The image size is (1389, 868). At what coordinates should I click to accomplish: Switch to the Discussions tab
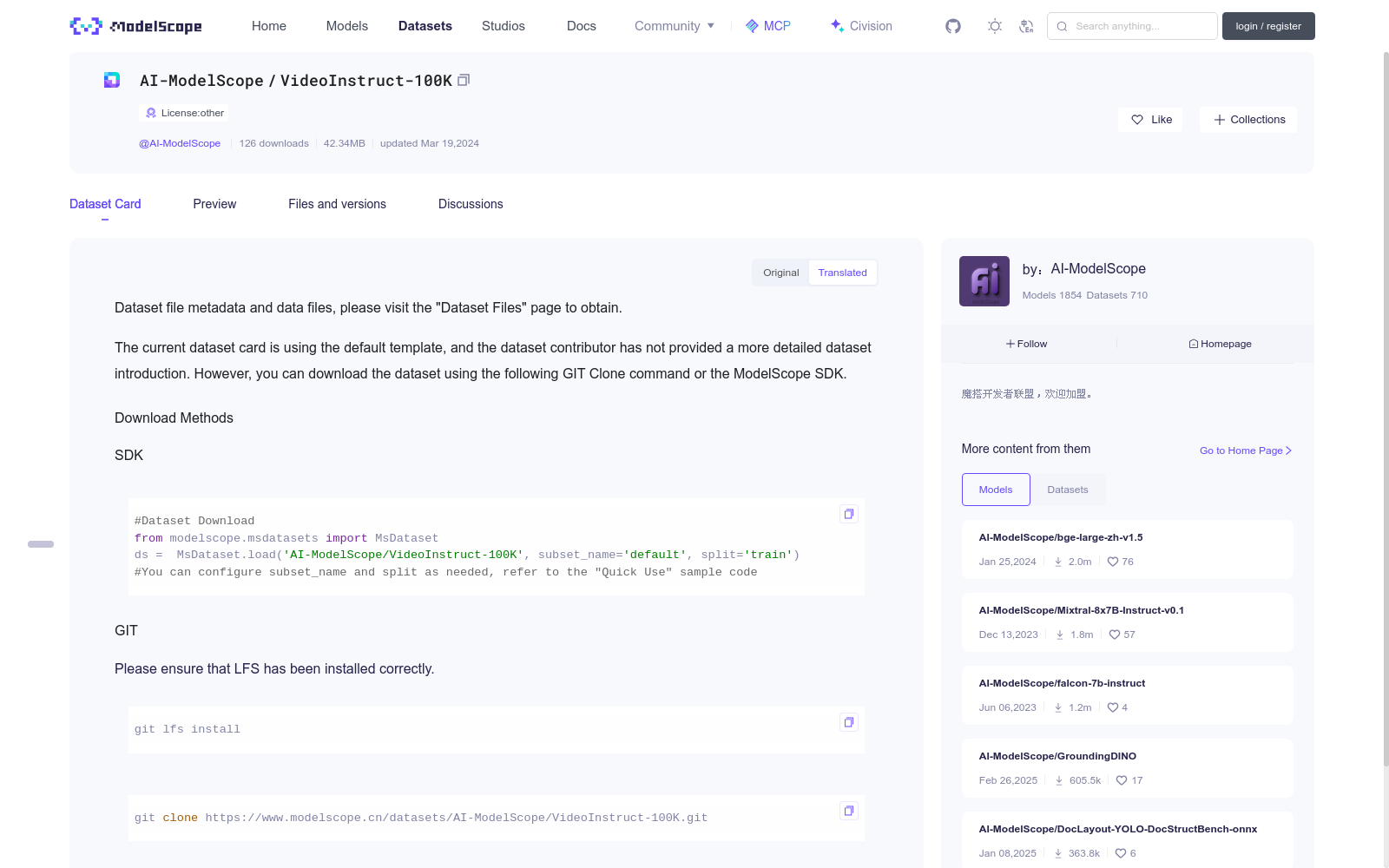(x=471, y=204)
